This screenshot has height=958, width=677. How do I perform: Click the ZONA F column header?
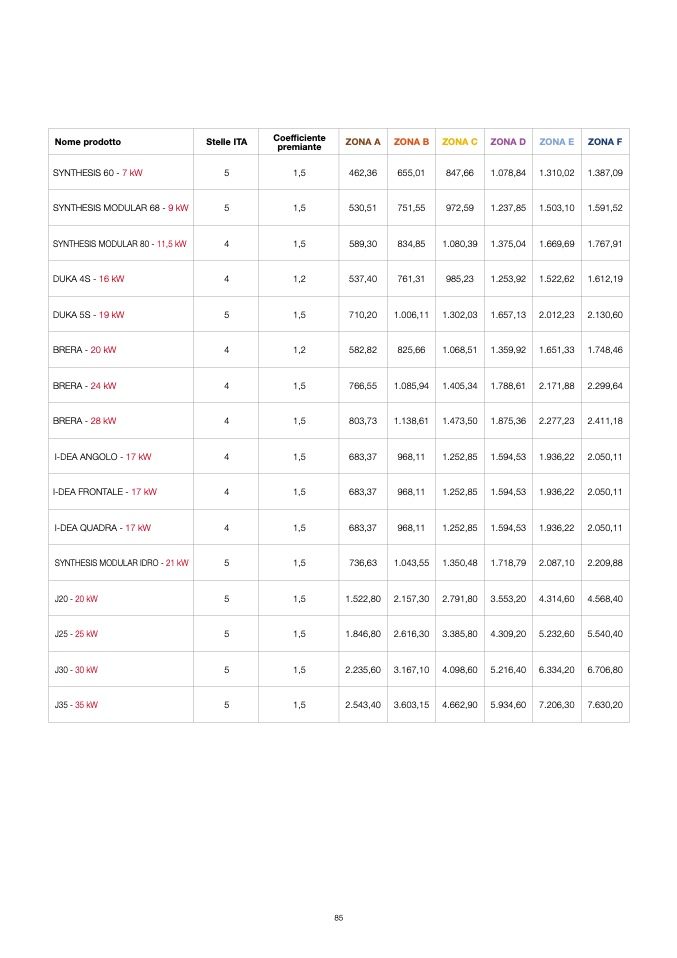pyautogui.click(x=605, y=142)
